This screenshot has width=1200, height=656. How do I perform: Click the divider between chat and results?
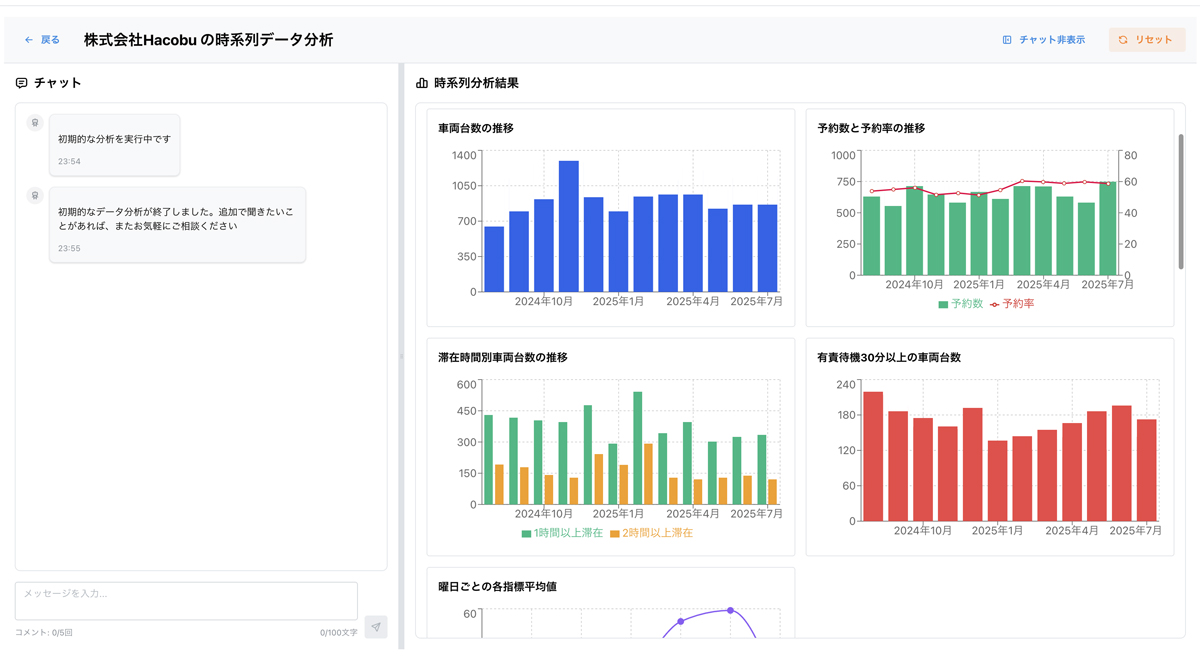coord(400,355)
